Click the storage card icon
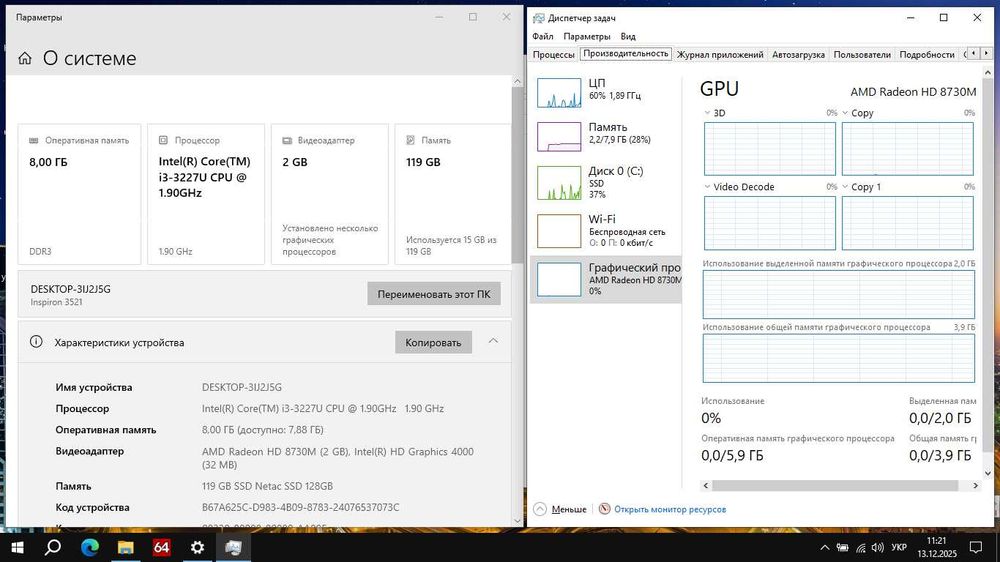The image size is (1000, 562). [x=411, y=140]
